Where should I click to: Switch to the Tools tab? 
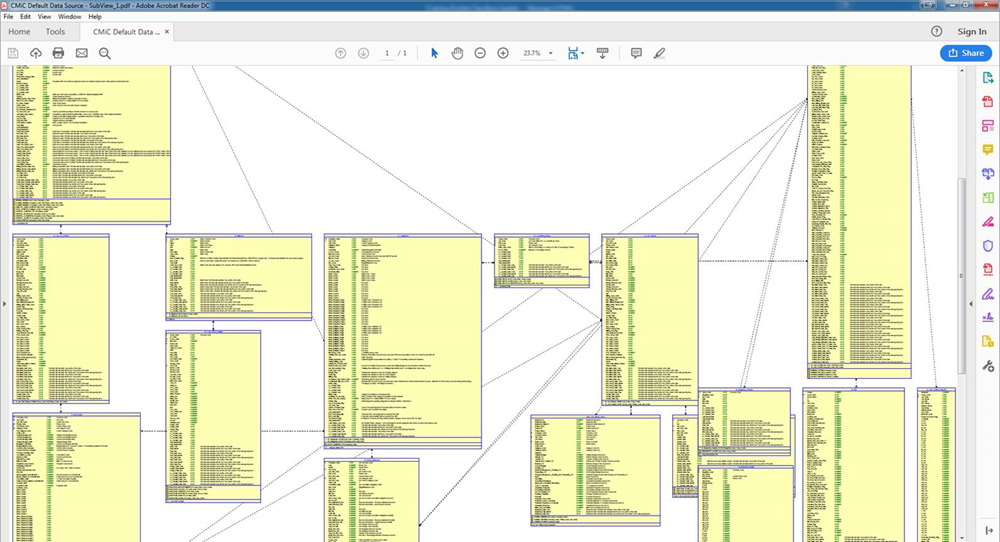[x=55, y=32]
